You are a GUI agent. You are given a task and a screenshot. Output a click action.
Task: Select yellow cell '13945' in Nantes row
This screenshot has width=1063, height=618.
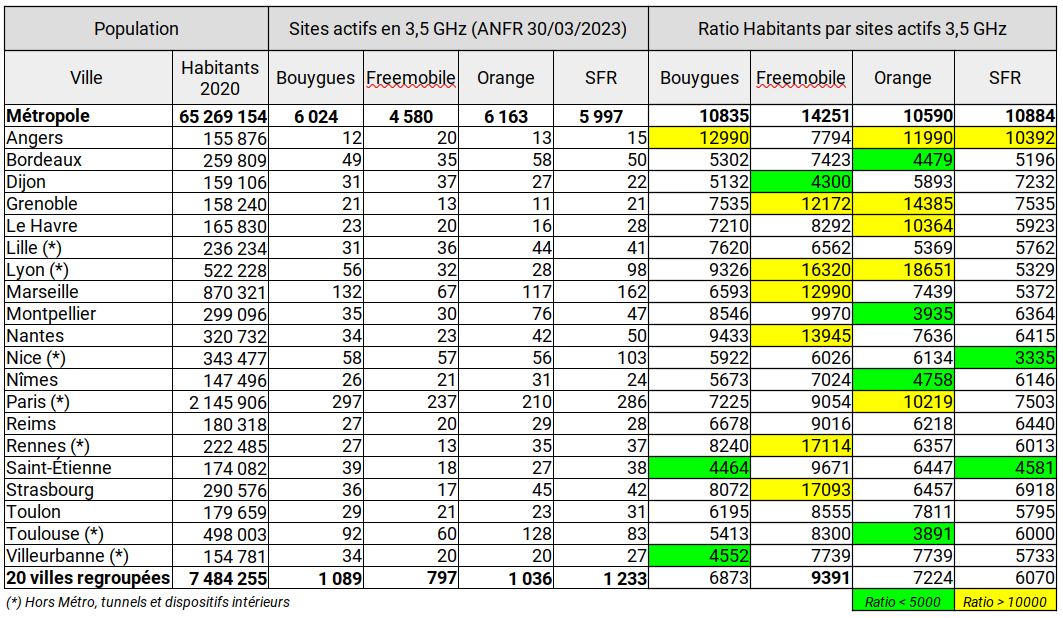[801, 336]
